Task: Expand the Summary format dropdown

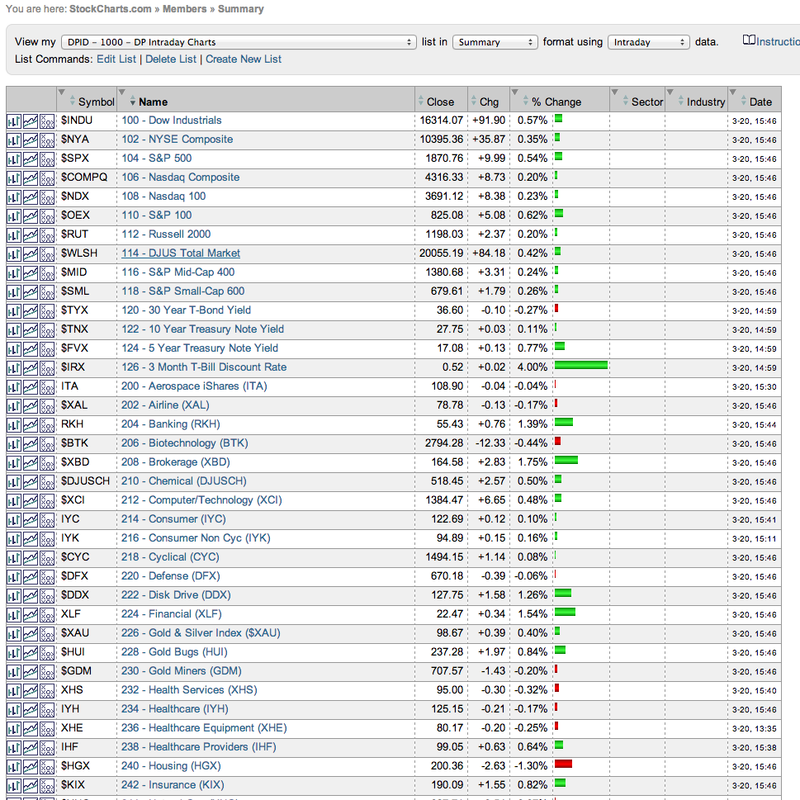Action: 494,42
